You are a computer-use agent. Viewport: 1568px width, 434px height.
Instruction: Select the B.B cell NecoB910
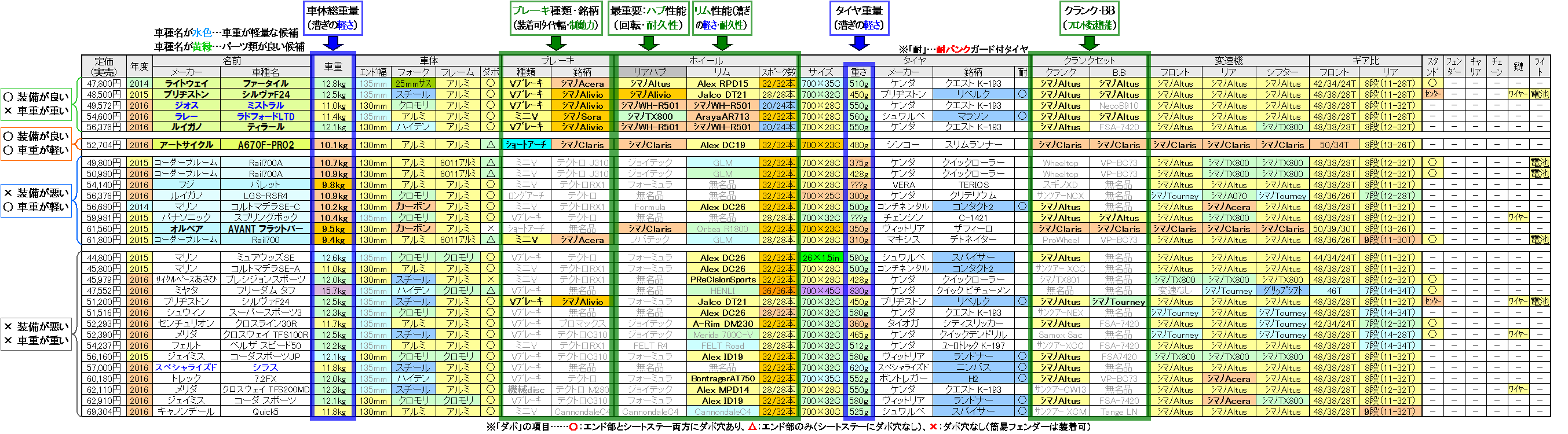point(1119,105)
